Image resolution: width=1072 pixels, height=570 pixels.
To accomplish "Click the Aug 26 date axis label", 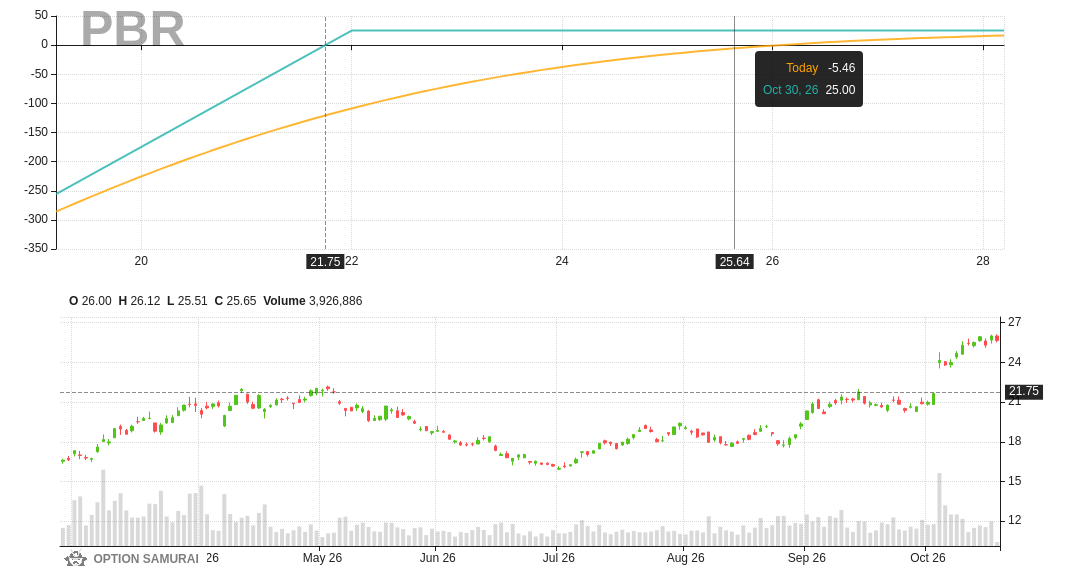I will click(x=686, y=558).
